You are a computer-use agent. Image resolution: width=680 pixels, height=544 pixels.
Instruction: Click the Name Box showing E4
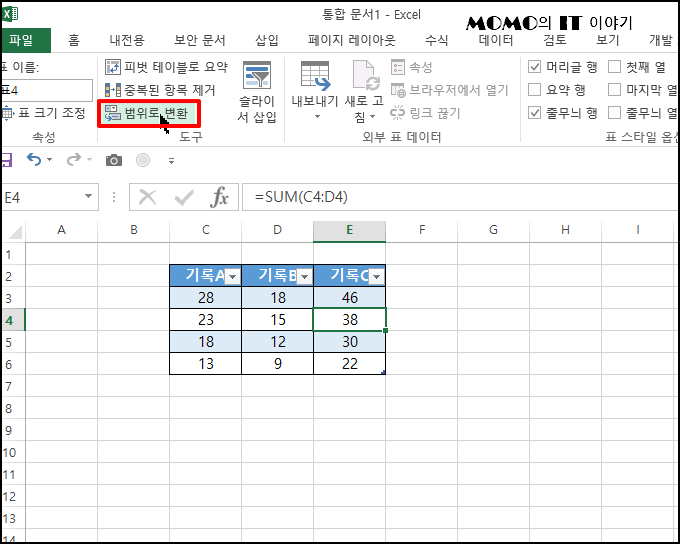[x=41, y=197]
